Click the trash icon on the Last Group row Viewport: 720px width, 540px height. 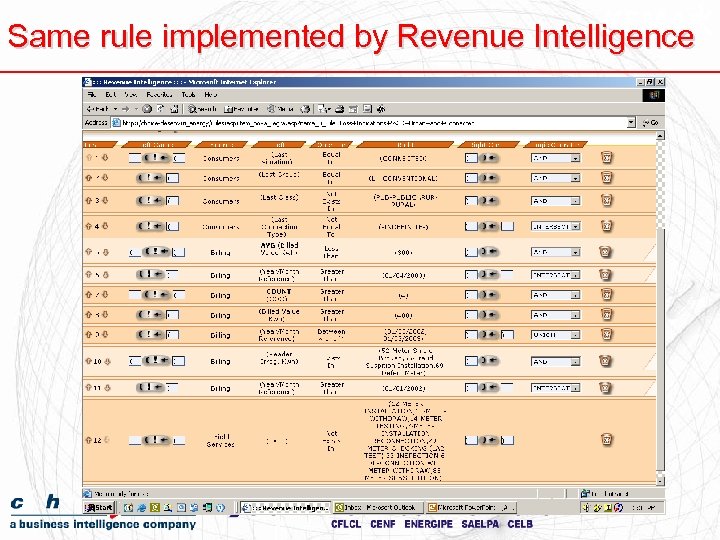point(606,177)
